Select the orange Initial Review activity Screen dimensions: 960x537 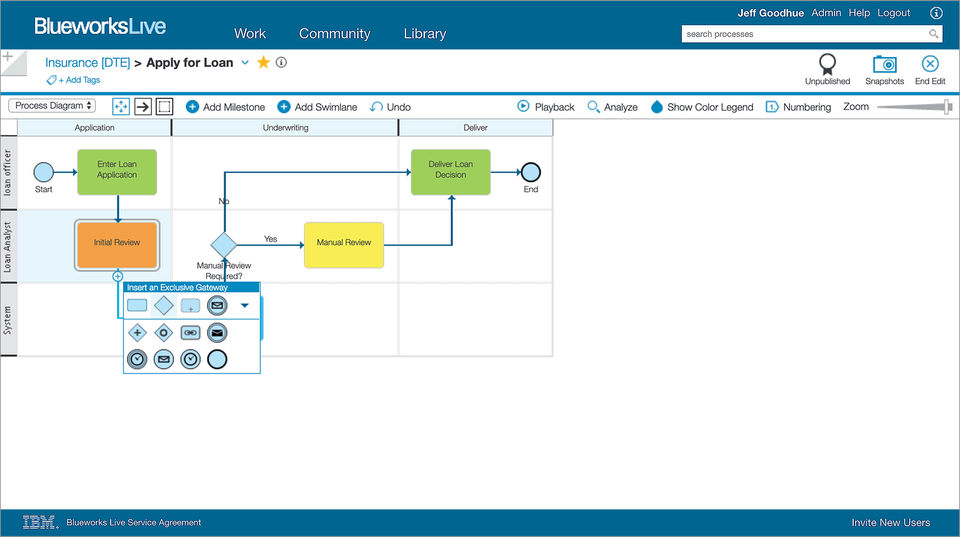pyautogui.click(x=117, y=245)
